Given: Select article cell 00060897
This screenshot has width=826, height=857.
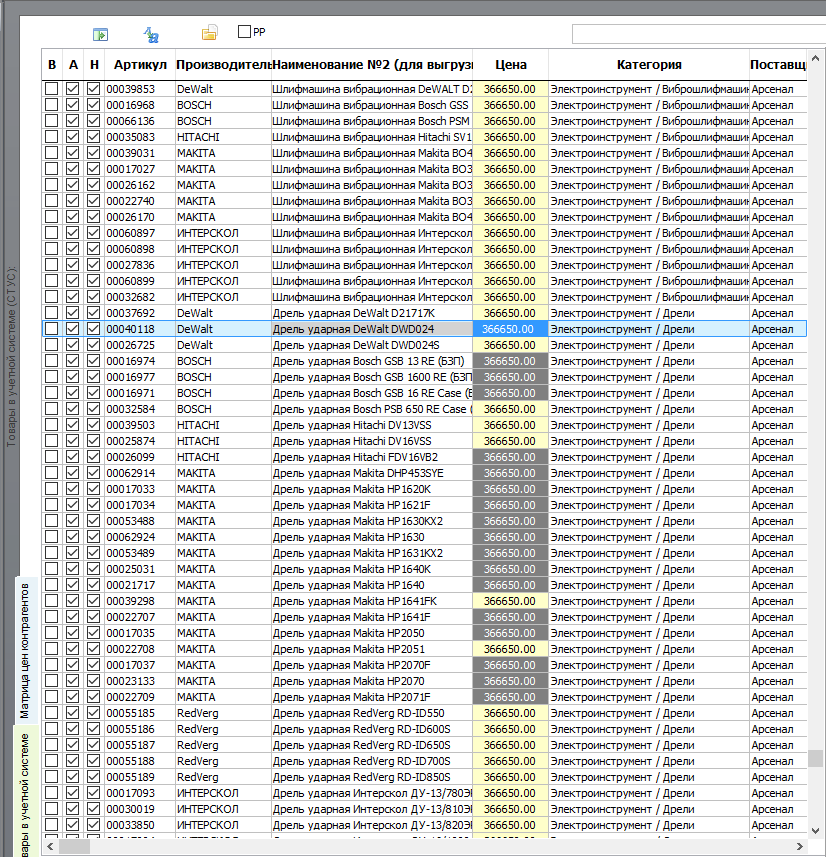Looking at the screenshot, I should (140, 233).
